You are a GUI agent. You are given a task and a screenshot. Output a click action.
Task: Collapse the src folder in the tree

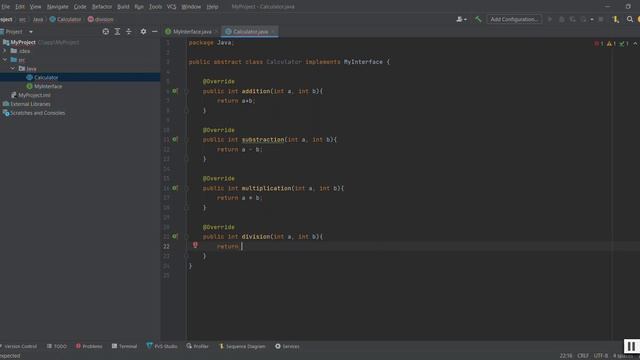(x=5, y=60)
